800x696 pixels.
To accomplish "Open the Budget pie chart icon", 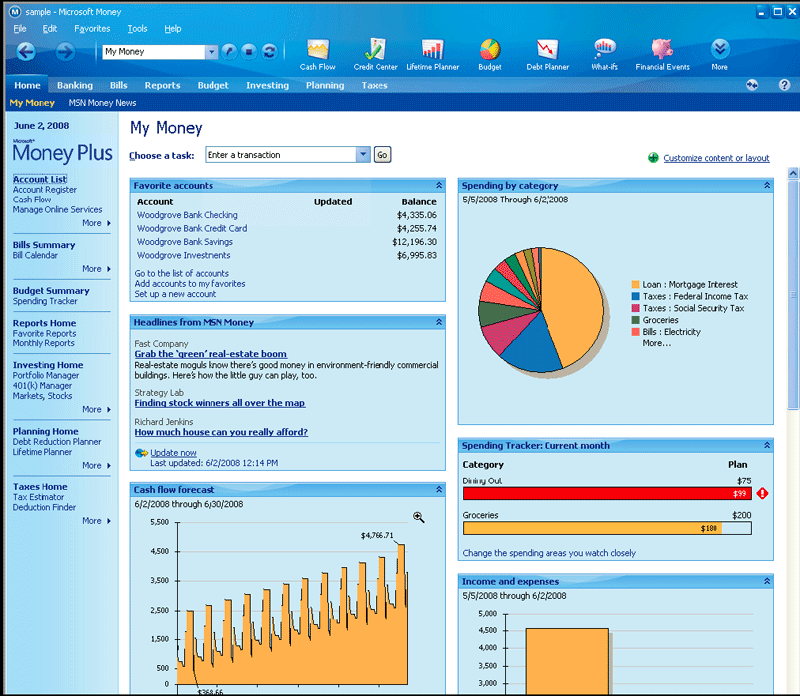I will 490,50.
